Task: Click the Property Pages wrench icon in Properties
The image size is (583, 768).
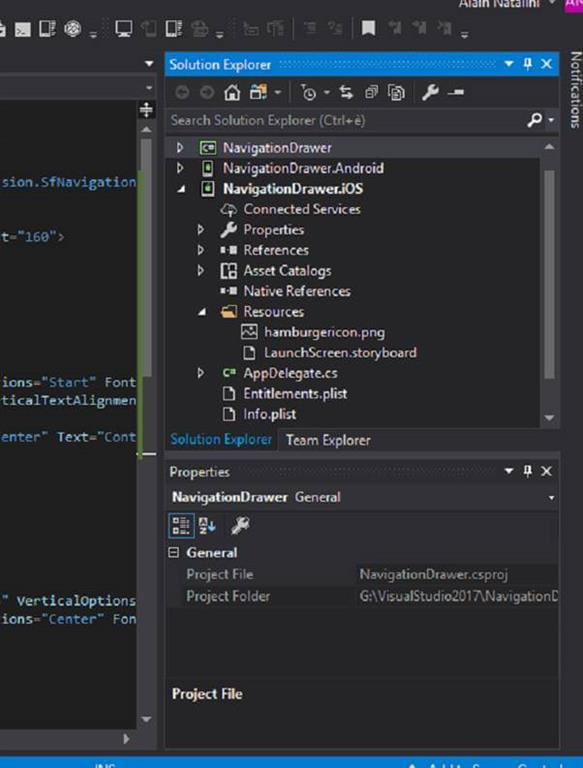Action: coord(240,526)
